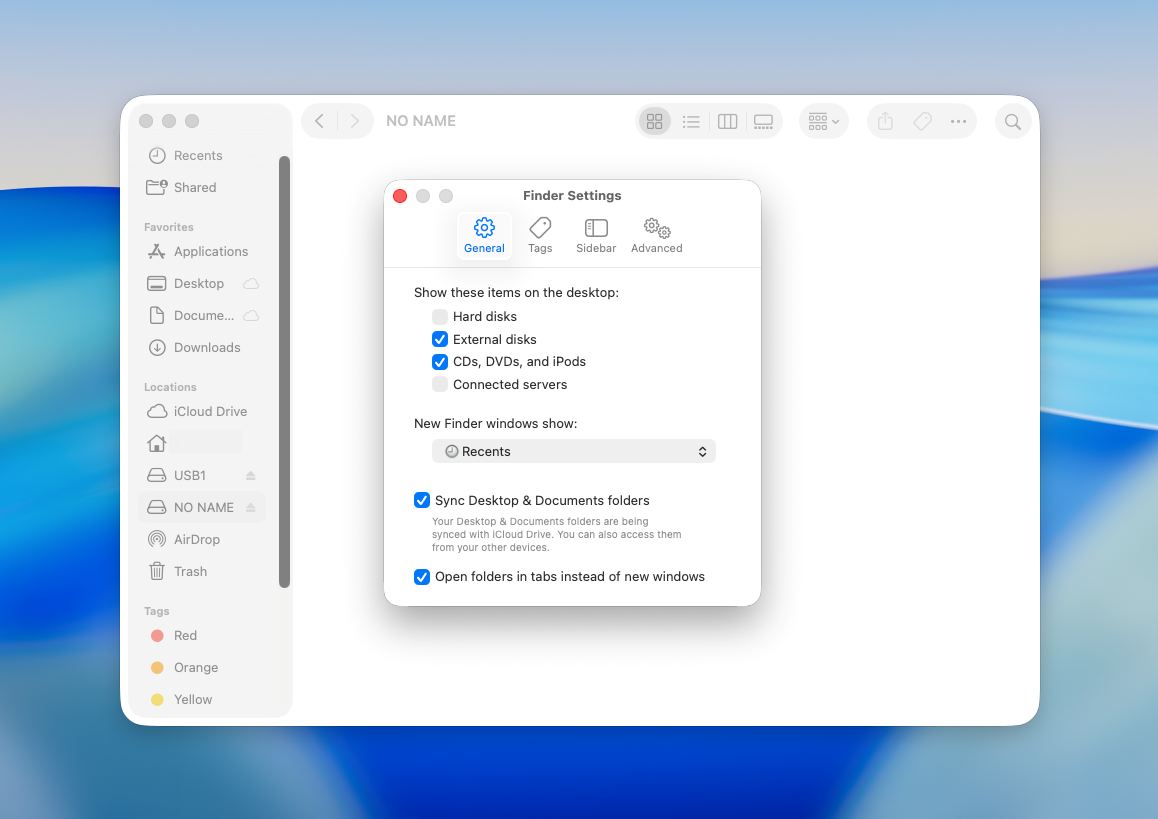Toggle Sync Desktop & Documents folders checkbox
This screenshot has height=819, width=1158.
[422, 501]
